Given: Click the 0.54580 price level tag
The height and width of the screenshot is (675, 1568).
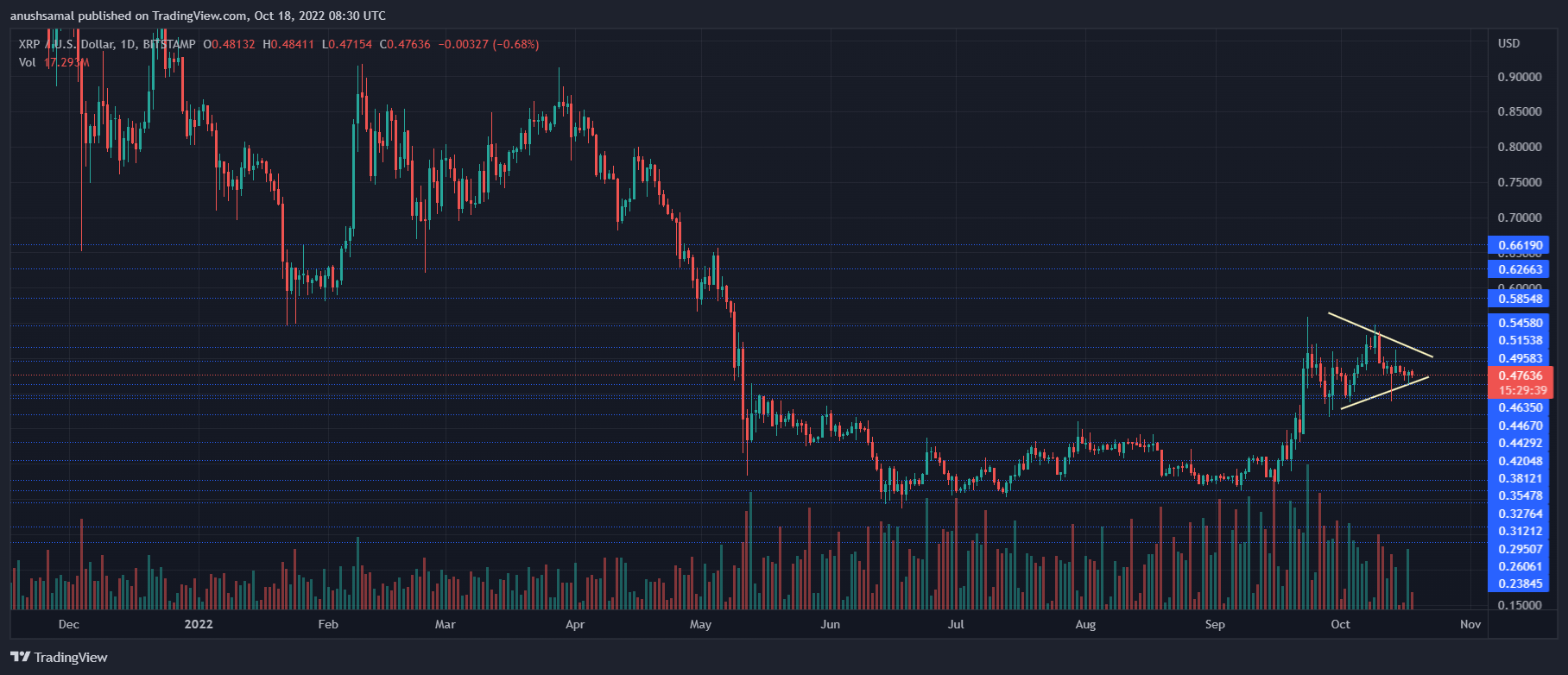Looking at the screenshot, I should (1519, 323).
